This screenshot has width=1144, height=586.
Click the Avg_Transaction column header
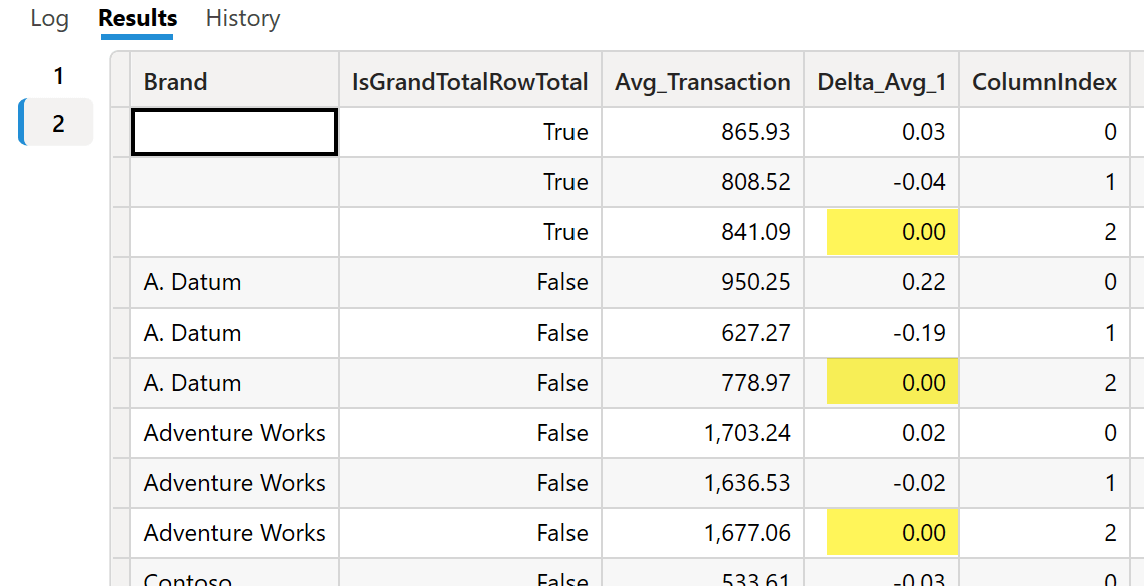(x=703, y=82)
